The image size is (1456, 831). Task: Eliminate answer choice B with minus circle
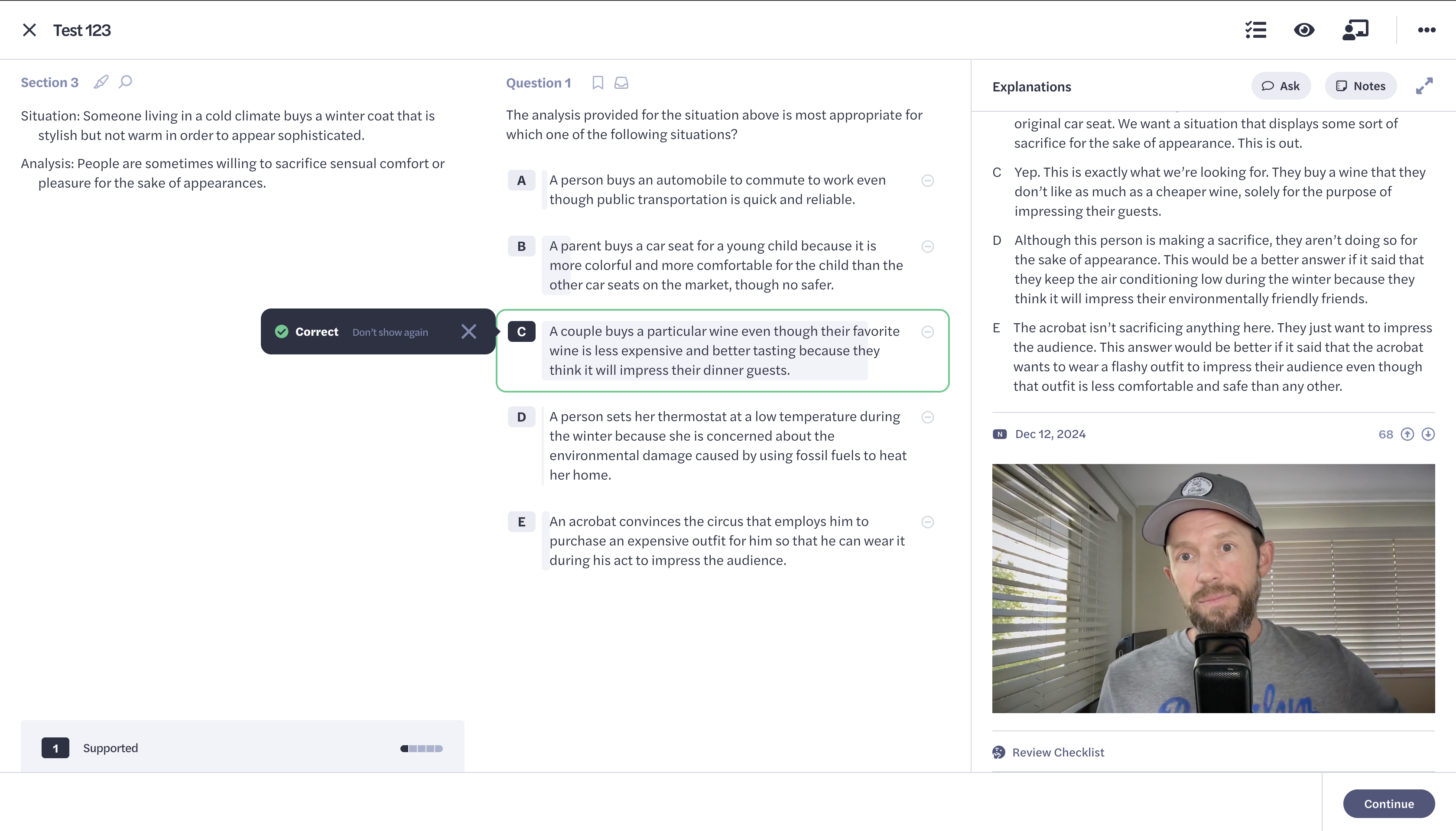[927, 247]
